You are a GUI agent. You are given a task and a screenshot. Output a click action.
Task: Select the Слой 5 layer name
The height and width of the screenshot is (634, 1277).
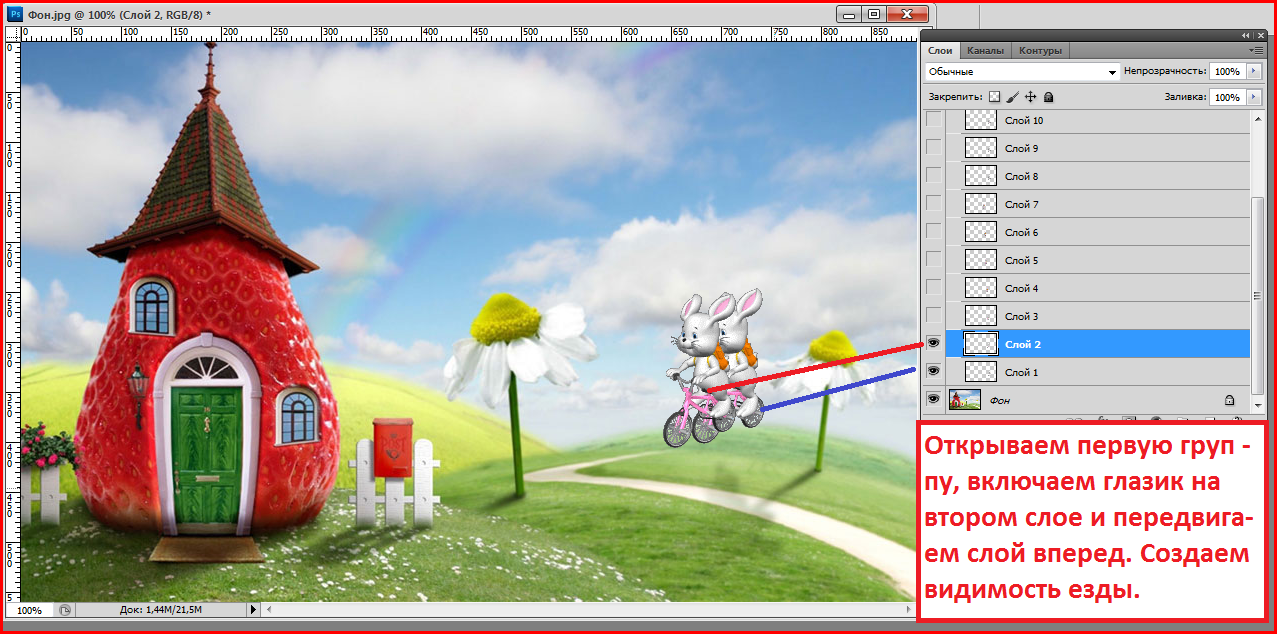(x=1022, y=260)
